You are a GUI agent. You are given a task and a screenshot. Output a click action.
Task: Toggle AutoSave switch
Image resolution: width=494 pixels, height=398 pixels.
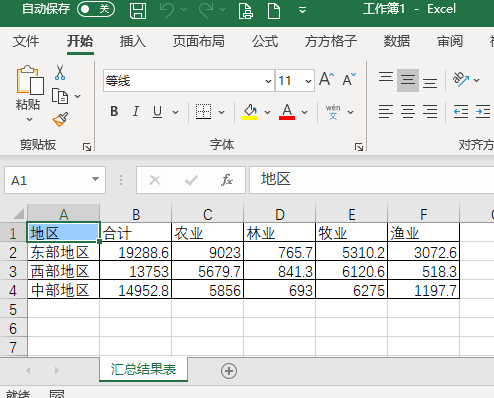(96, 9)
